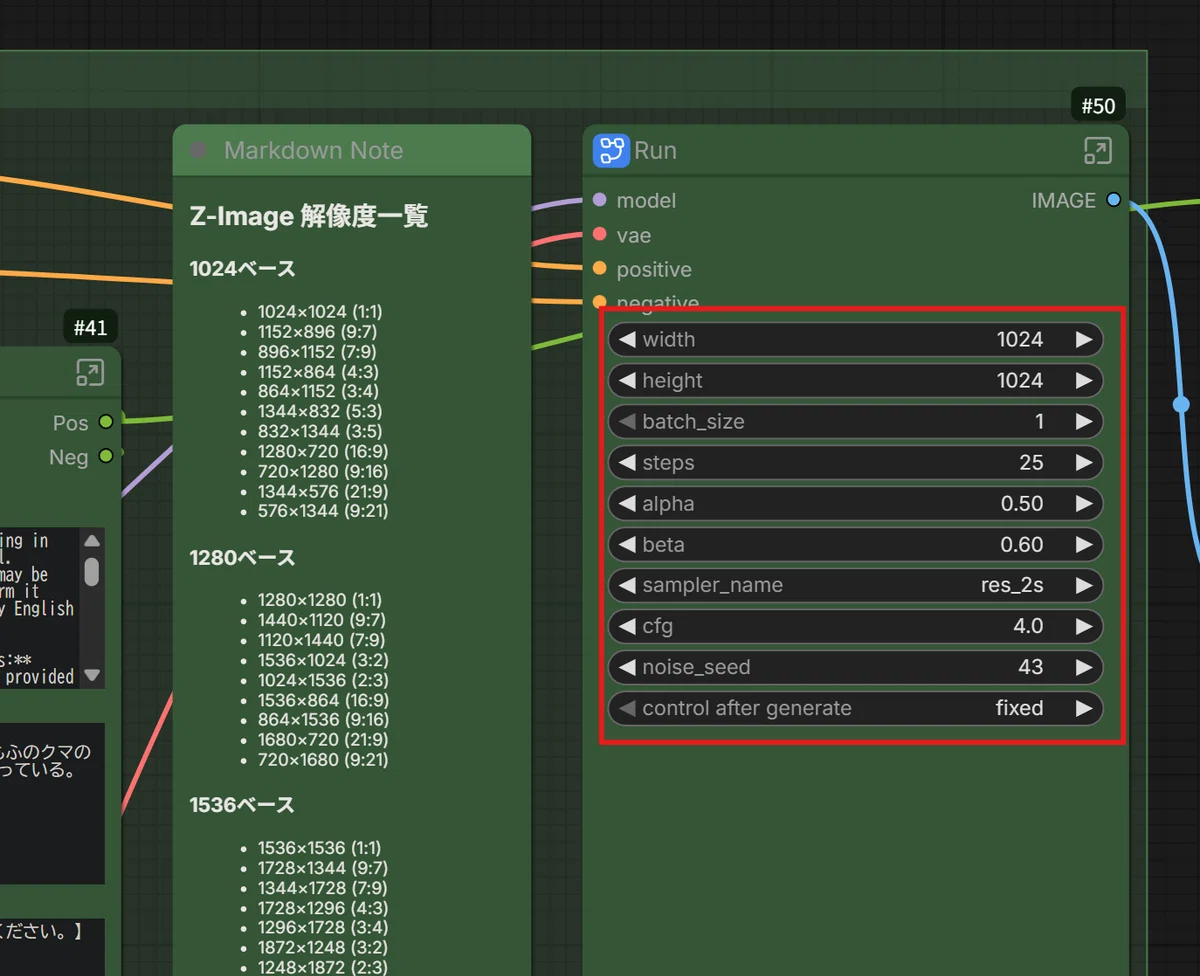This screenshot has height=976, width=1200.
Task: Open node #41 expand icon
Action: (x=90, y=373)
